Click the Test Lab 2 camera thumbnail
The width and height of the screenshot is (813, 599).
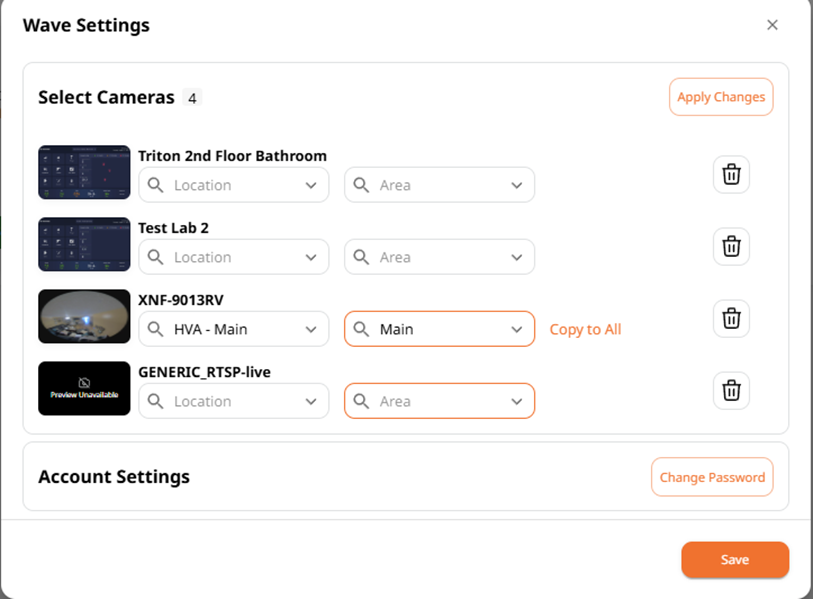[x=84, y=244]
